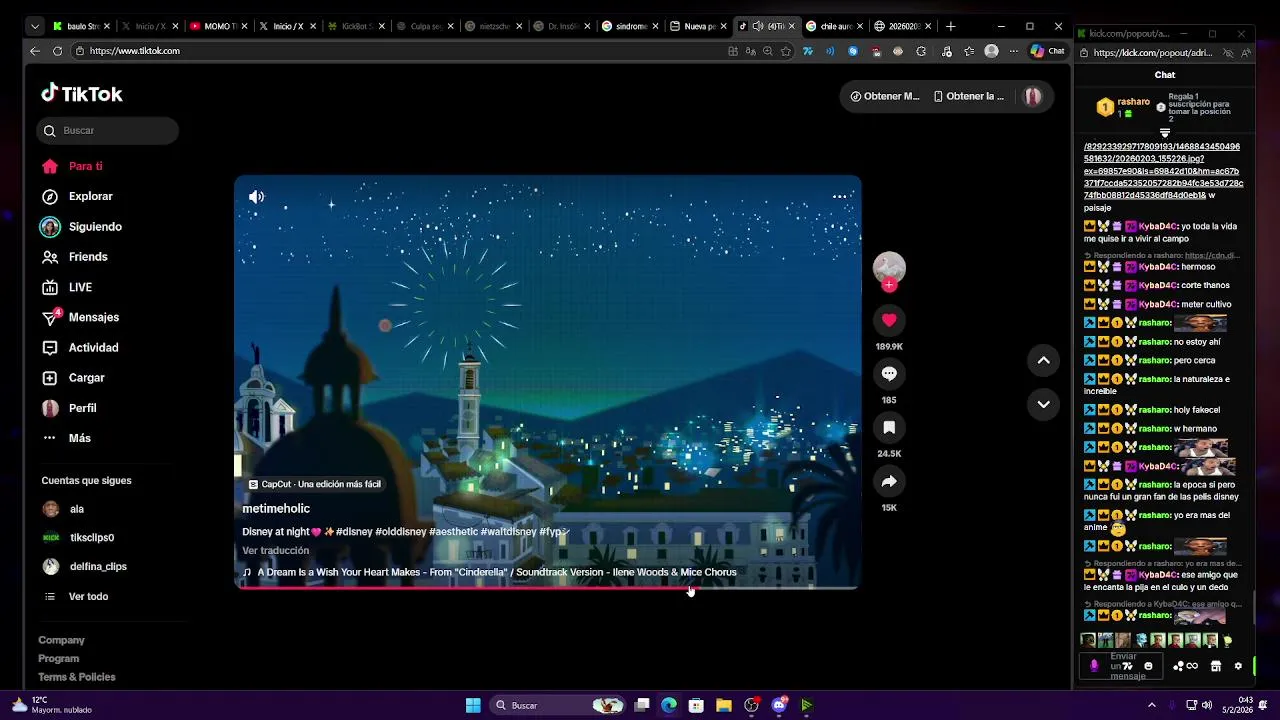
Task: Seek on the video progress bar
Action: click(x=547, y=587)
